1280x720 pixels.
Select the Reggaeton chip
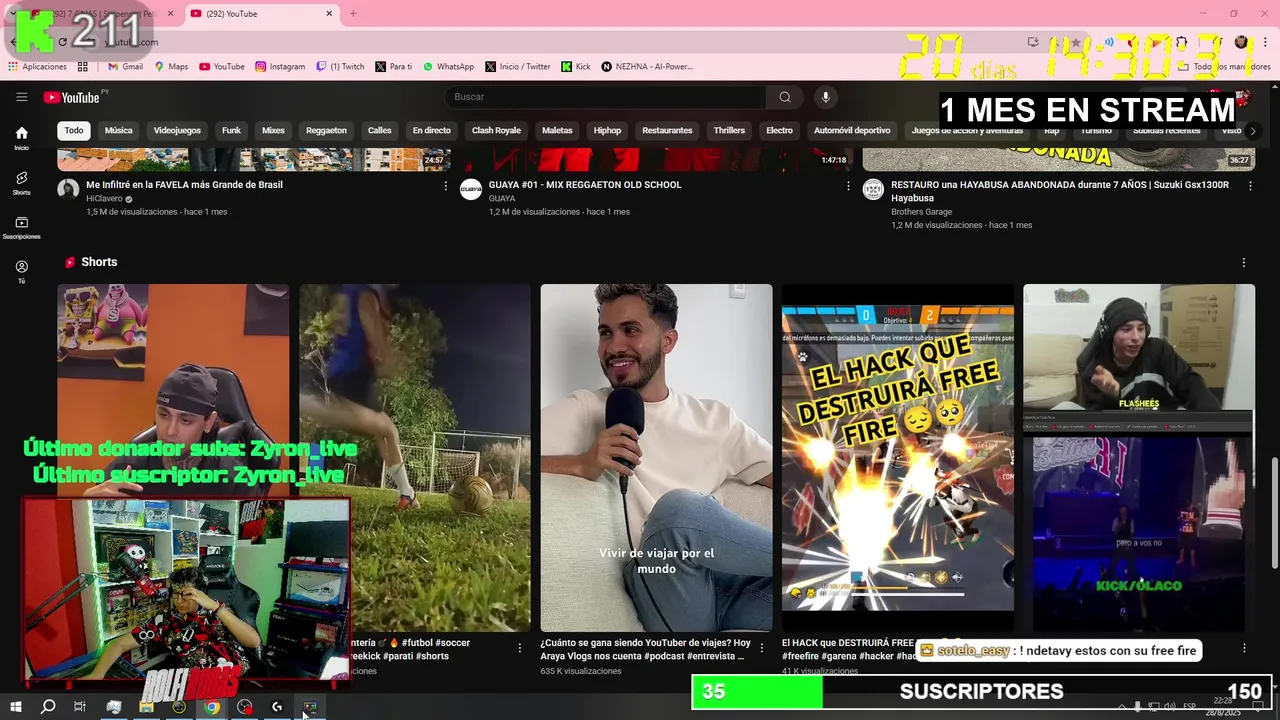[326, 130]
